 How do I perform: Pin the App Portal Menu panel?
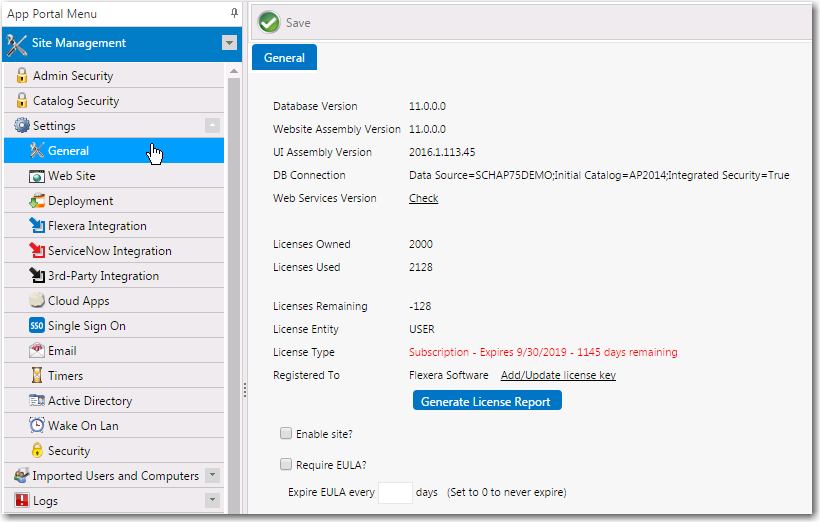pos(234,13)
